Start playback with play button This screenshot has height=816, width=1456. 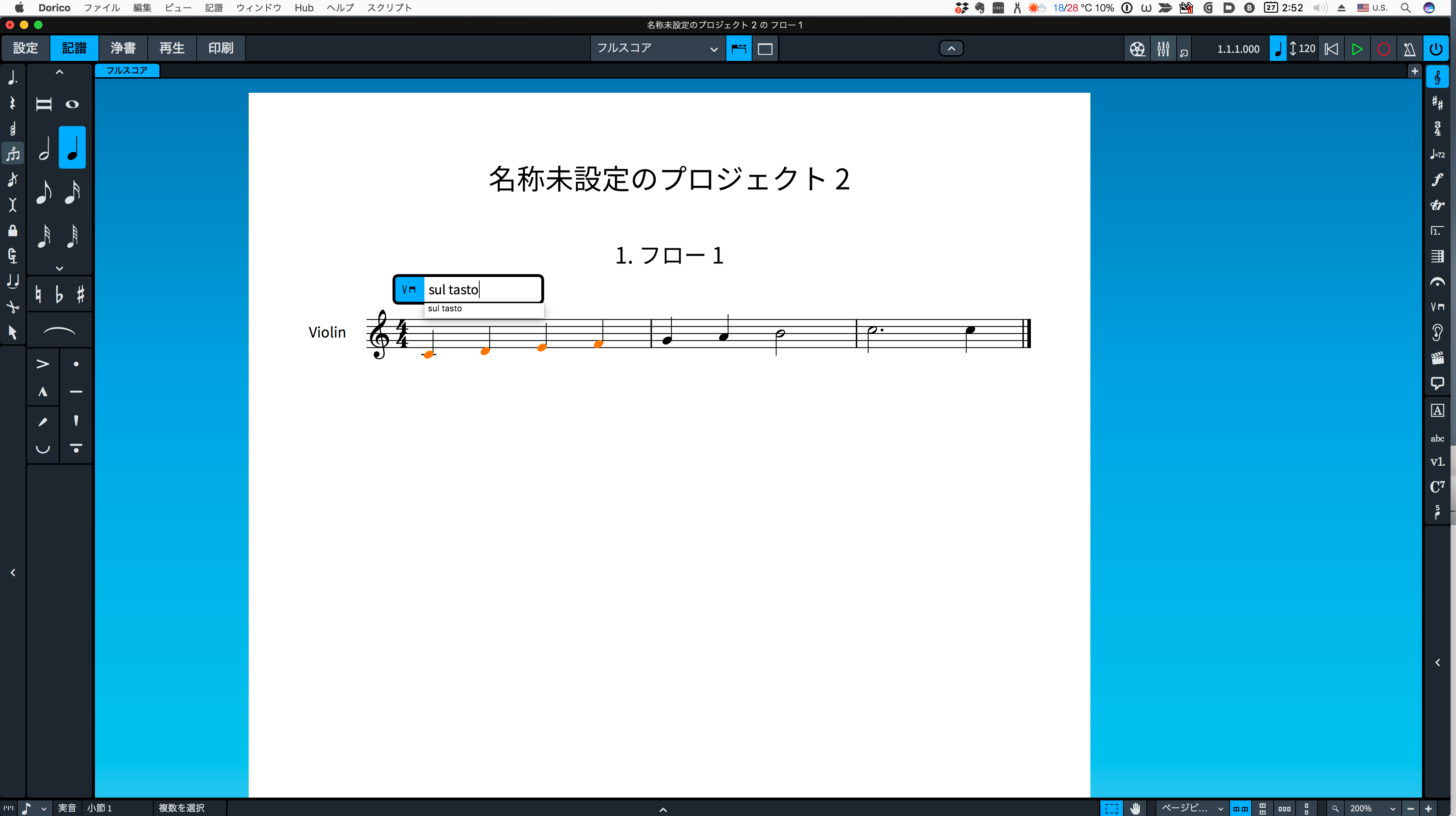tap(1357, 49)
